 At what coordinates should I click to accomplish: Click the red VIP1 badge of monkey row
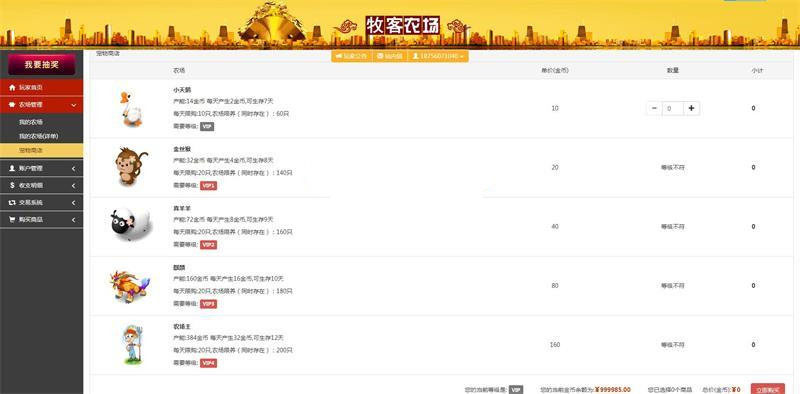(208, 186)
